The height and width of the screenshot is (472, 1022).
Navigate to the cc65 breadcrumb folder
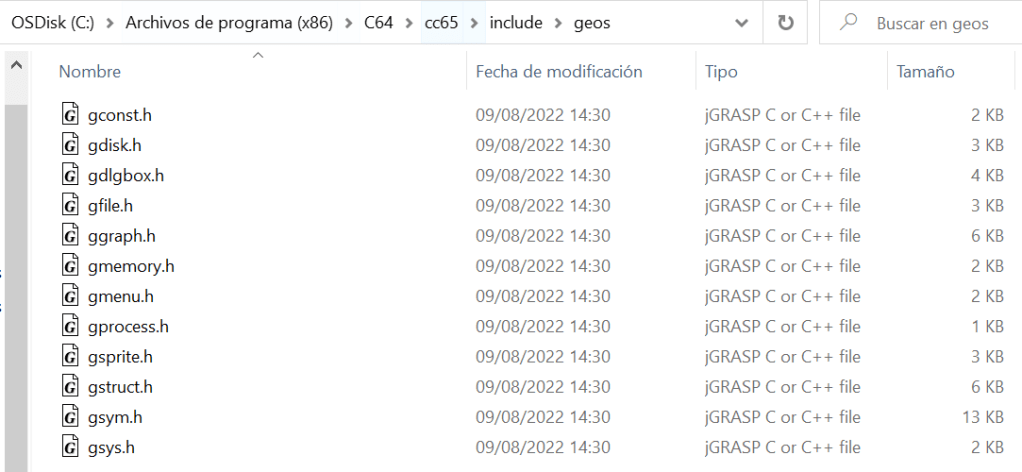441,23
